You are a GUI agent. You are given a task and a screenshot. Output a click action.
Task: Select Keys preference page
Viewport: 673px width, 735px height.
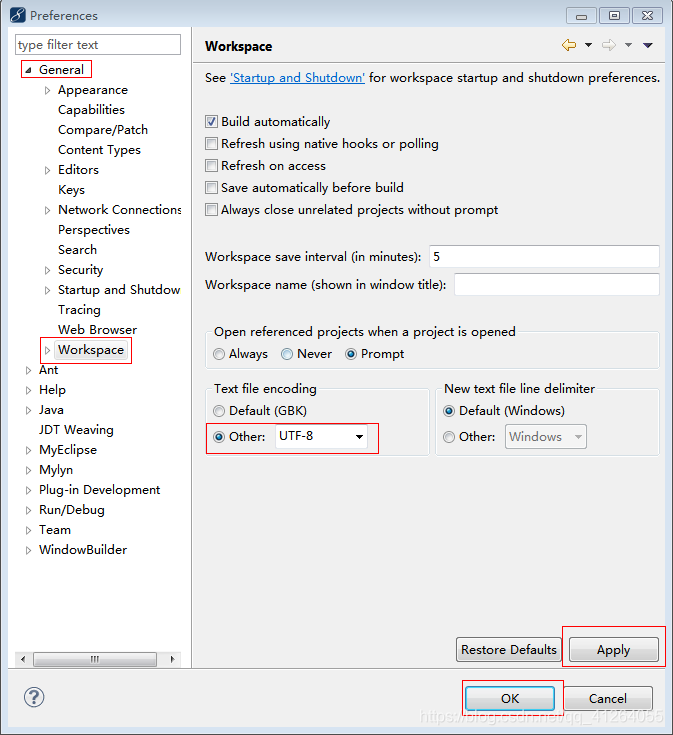[x=71, y=190]
